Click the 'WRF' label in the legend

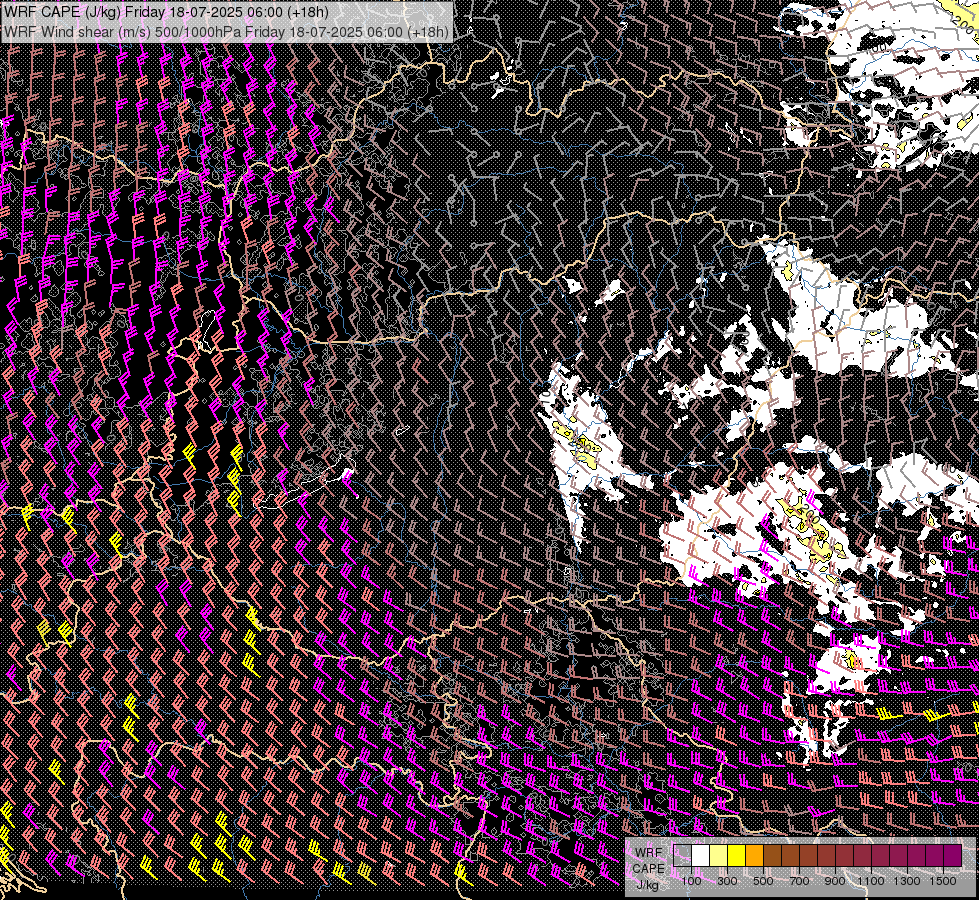649,853
